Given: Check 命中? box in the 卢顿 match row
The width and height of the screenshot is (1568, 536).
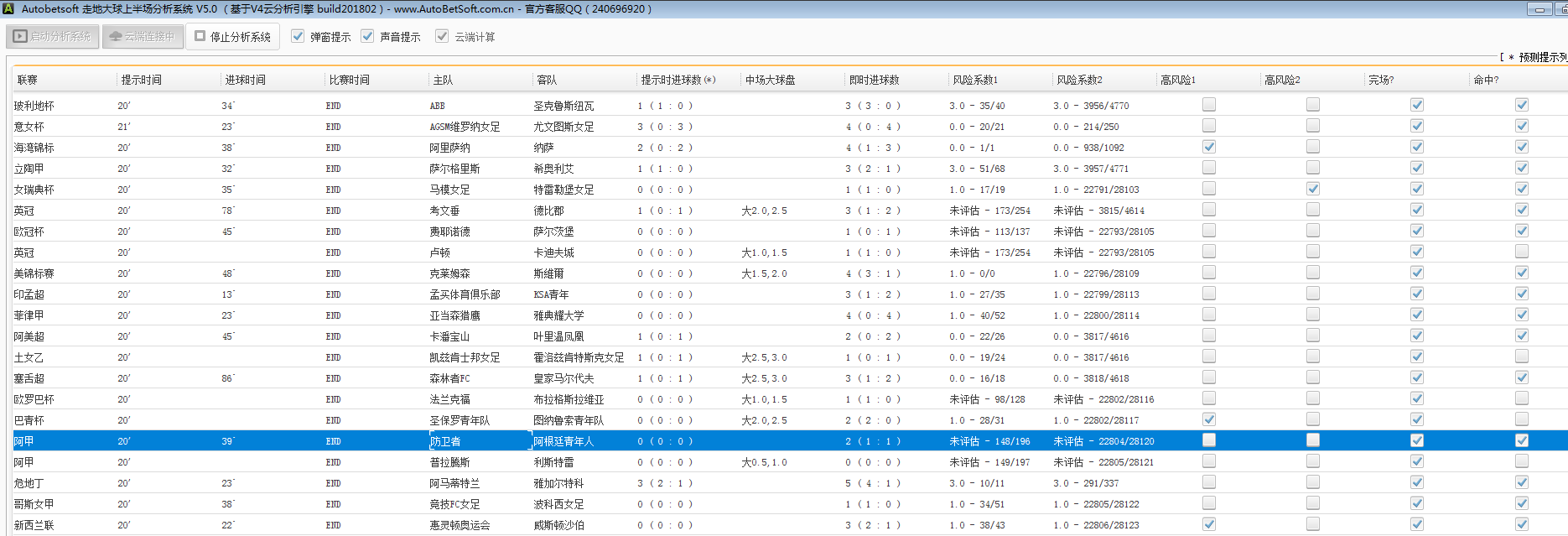Looking at the screenshot, I should (x=1521, y=252).
